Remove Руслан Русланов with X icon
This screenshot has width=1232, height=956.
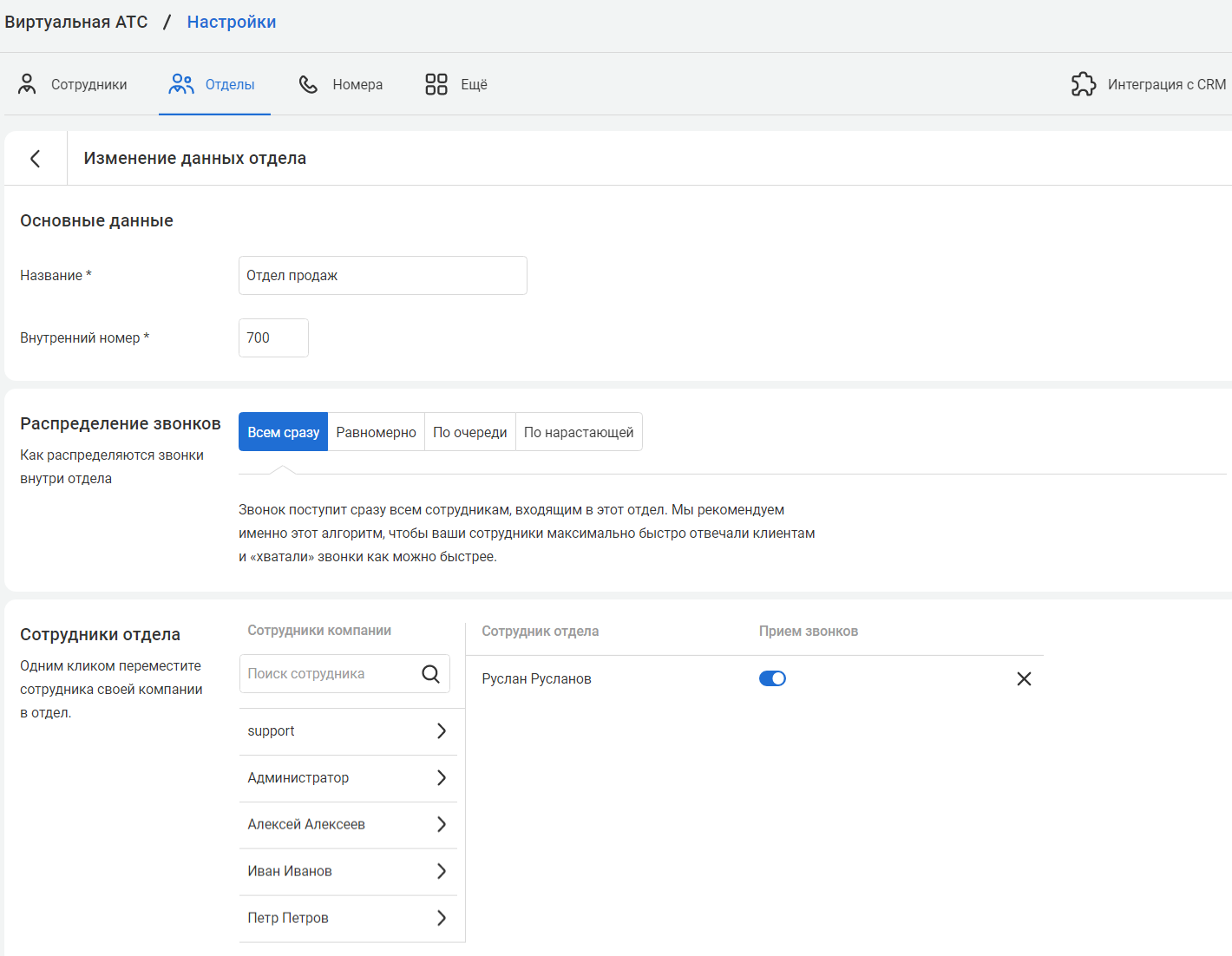[1024, 679]
